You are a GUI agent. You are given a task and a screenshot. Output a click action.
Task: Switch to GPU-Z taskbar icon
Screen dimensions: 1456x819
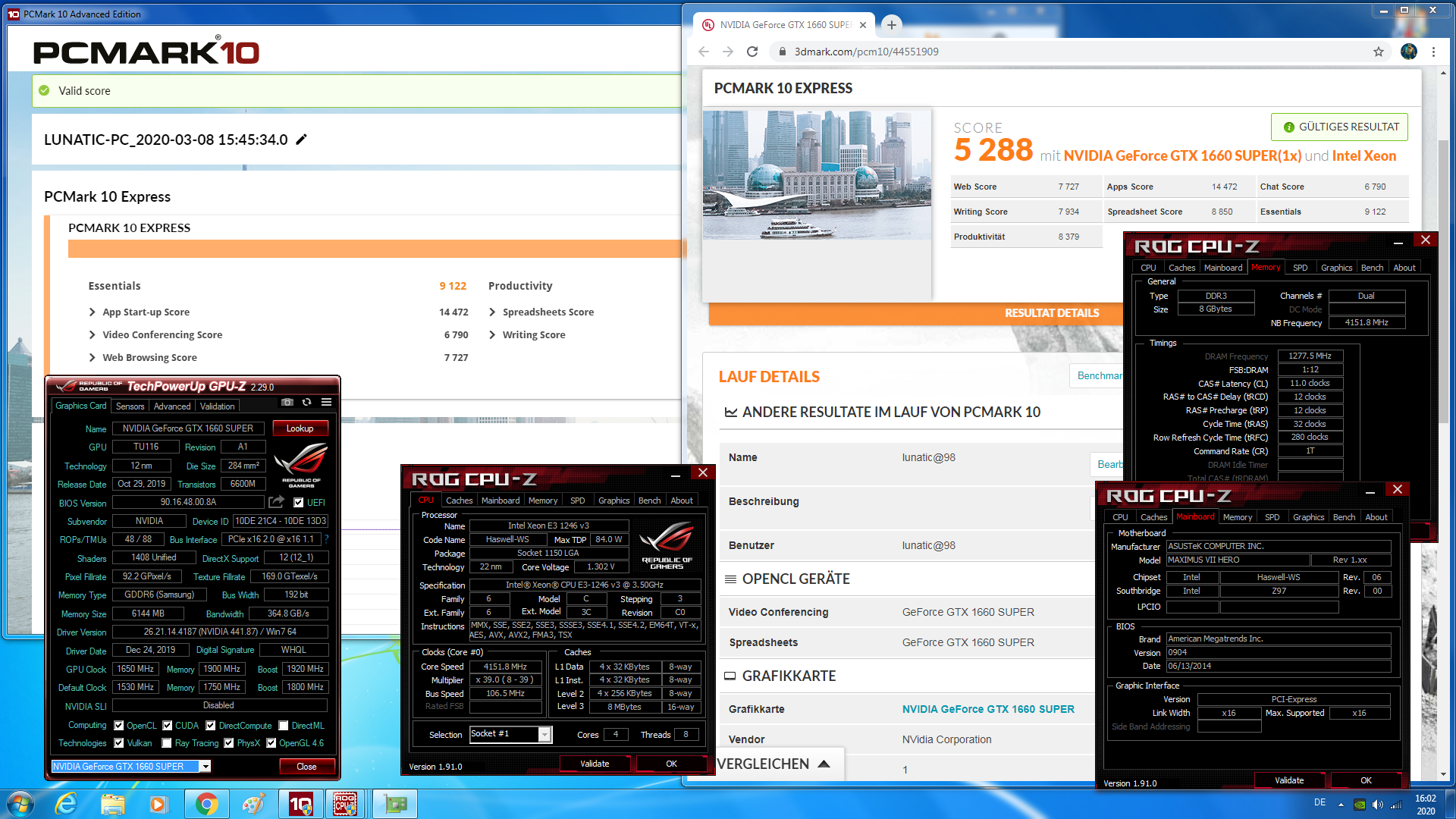tap(394, 804)
